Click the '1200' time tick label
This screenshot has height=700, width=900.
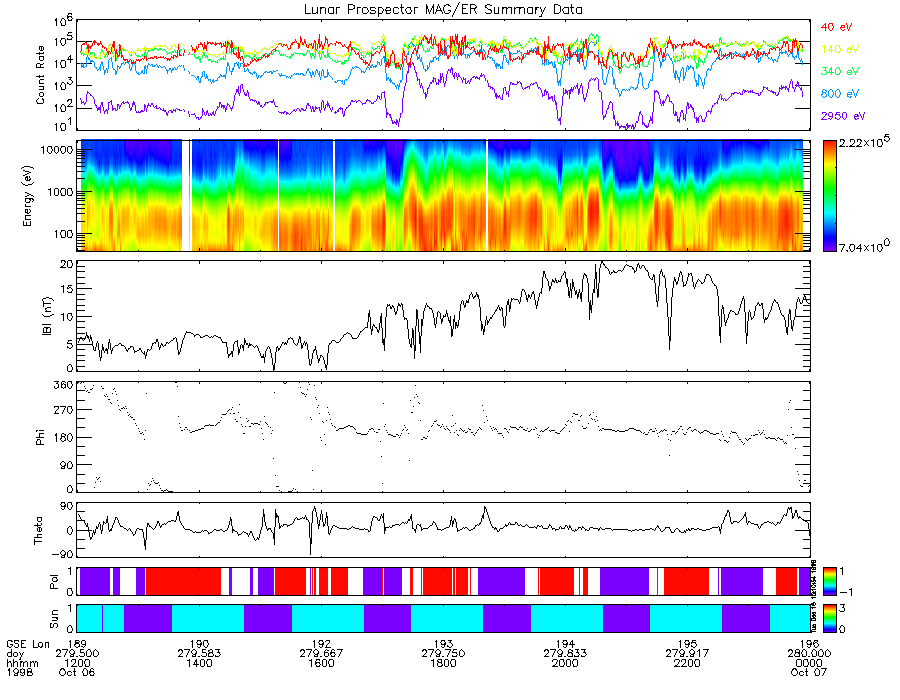[77, 663]
